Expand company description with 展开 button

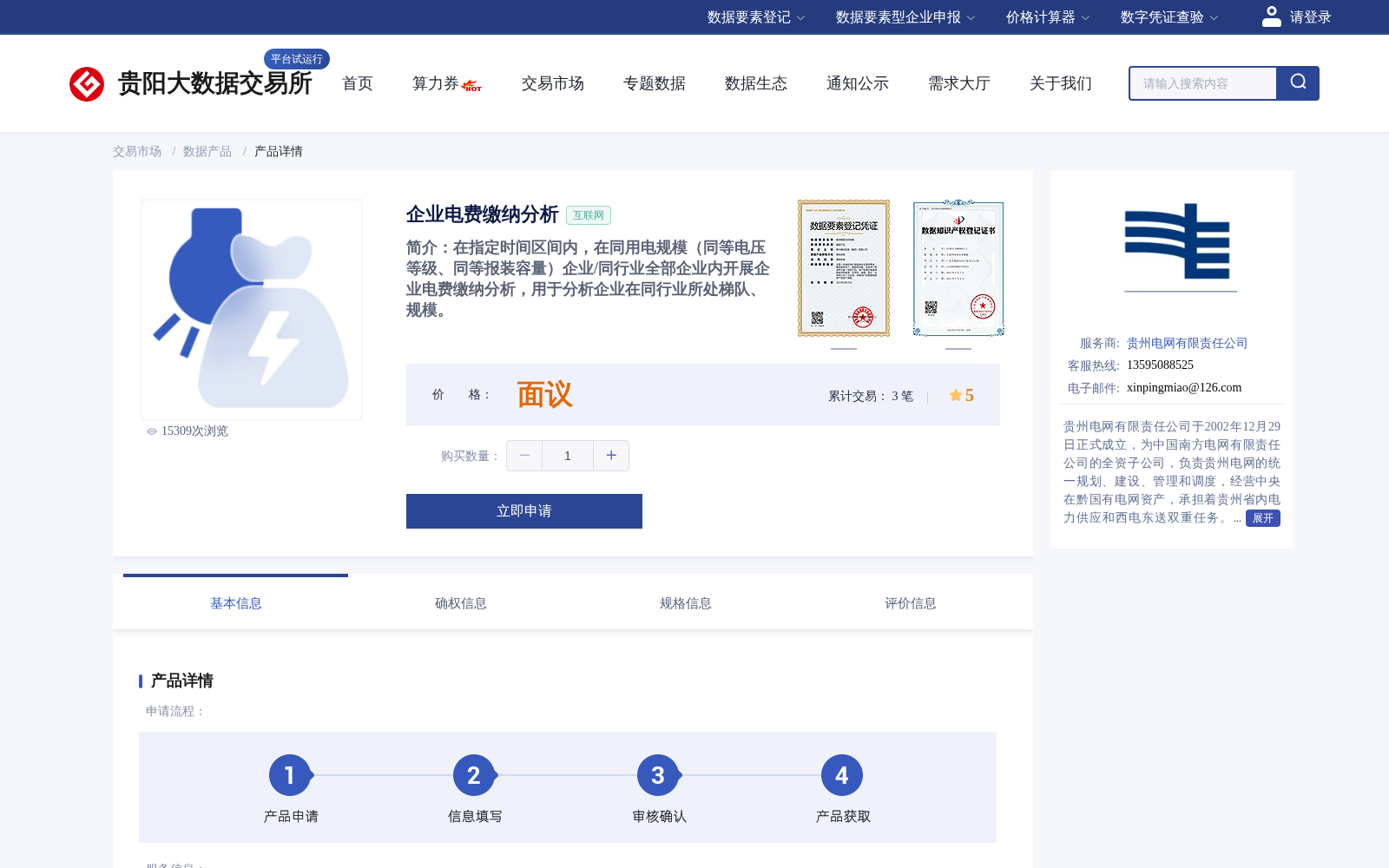1263,518
